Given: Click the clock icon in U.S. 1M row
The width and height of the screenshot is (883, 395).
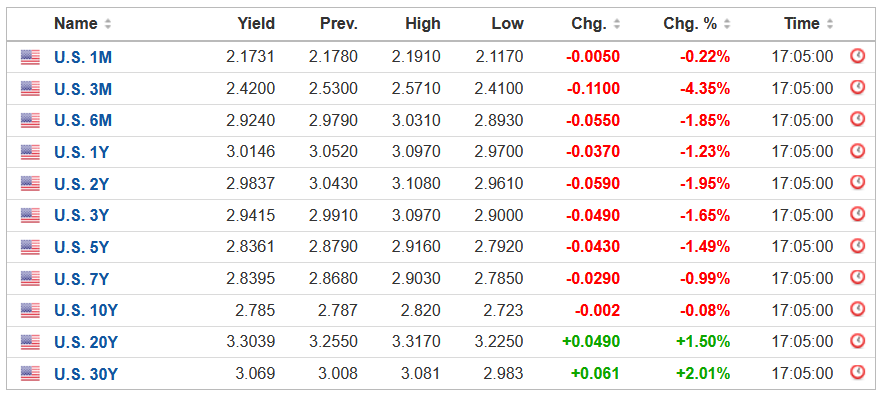Looking at the screenshot, I should tap(857, 56).
